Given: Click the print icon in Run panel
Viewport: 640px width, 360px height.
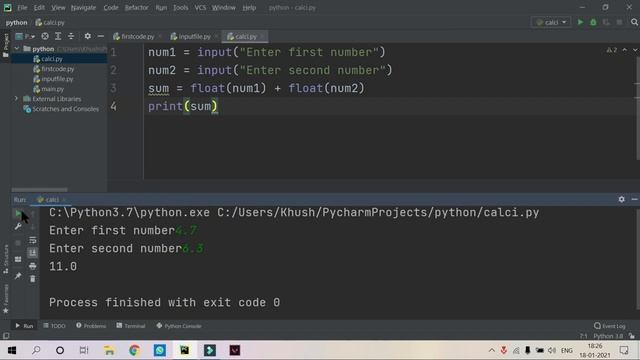Looking at the screenshot, I should 33,266.
